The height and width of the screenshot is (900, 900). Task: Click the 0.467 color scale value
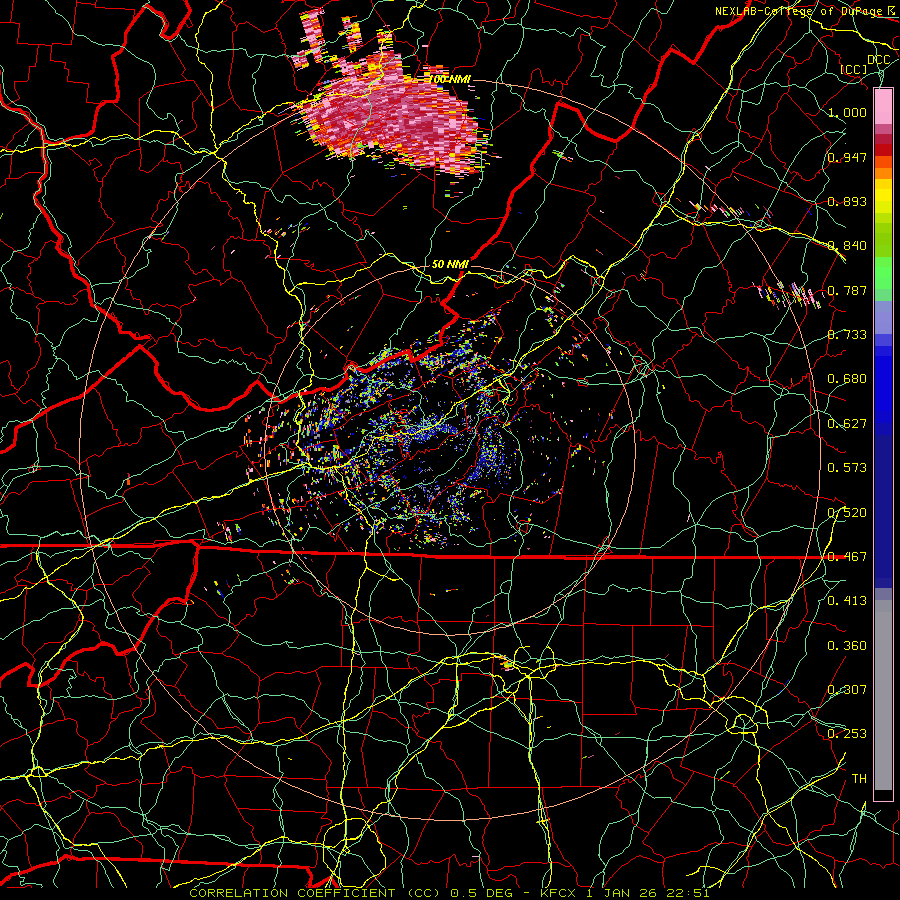(x=847, y=557)
